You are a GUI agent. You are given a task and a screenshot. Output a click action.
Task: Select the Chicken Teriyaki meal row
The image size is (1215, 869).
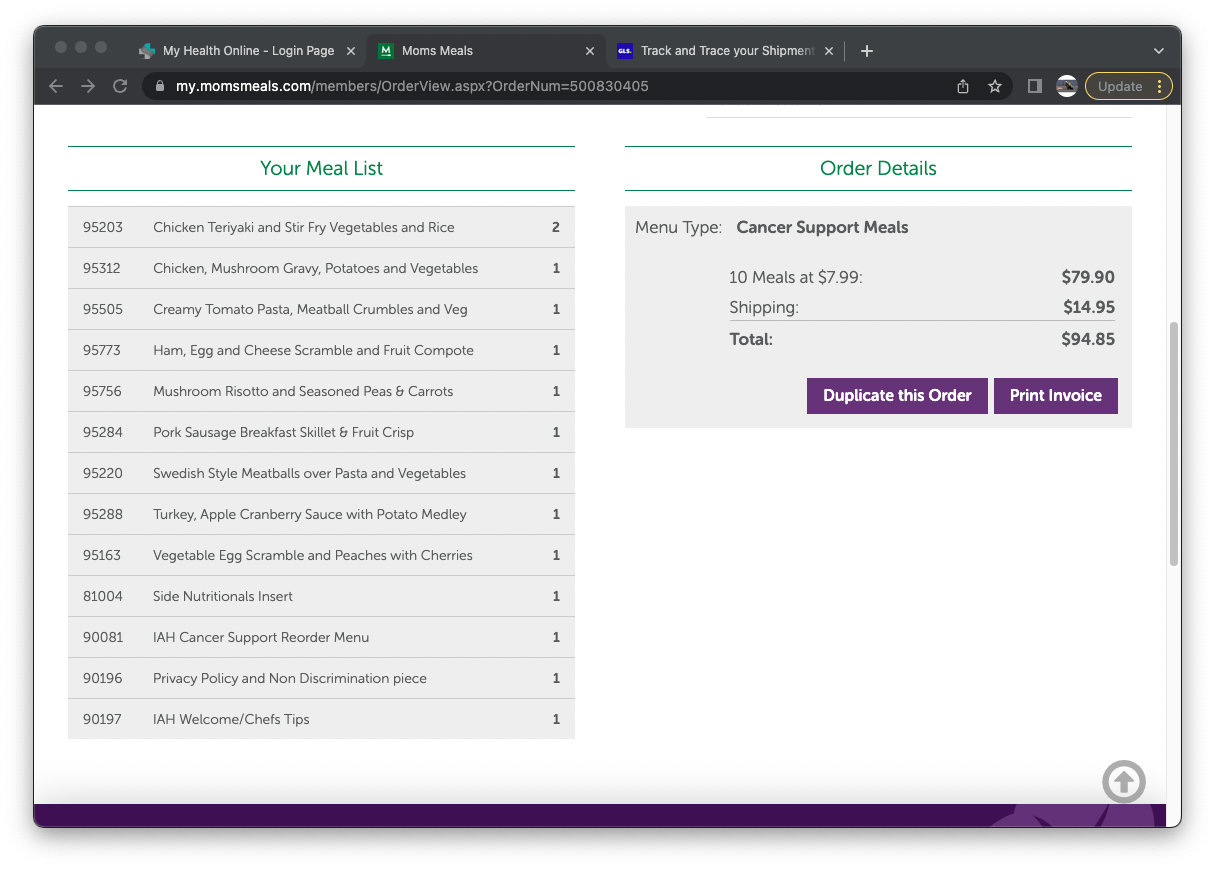tap(321, 227)
